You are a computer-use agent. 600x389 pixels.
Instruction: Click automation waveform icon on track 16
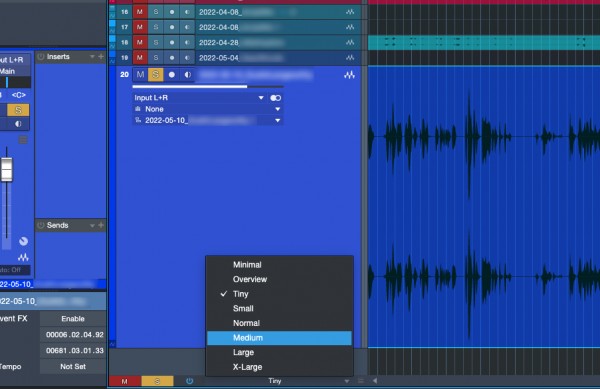(x=350, y=12)
